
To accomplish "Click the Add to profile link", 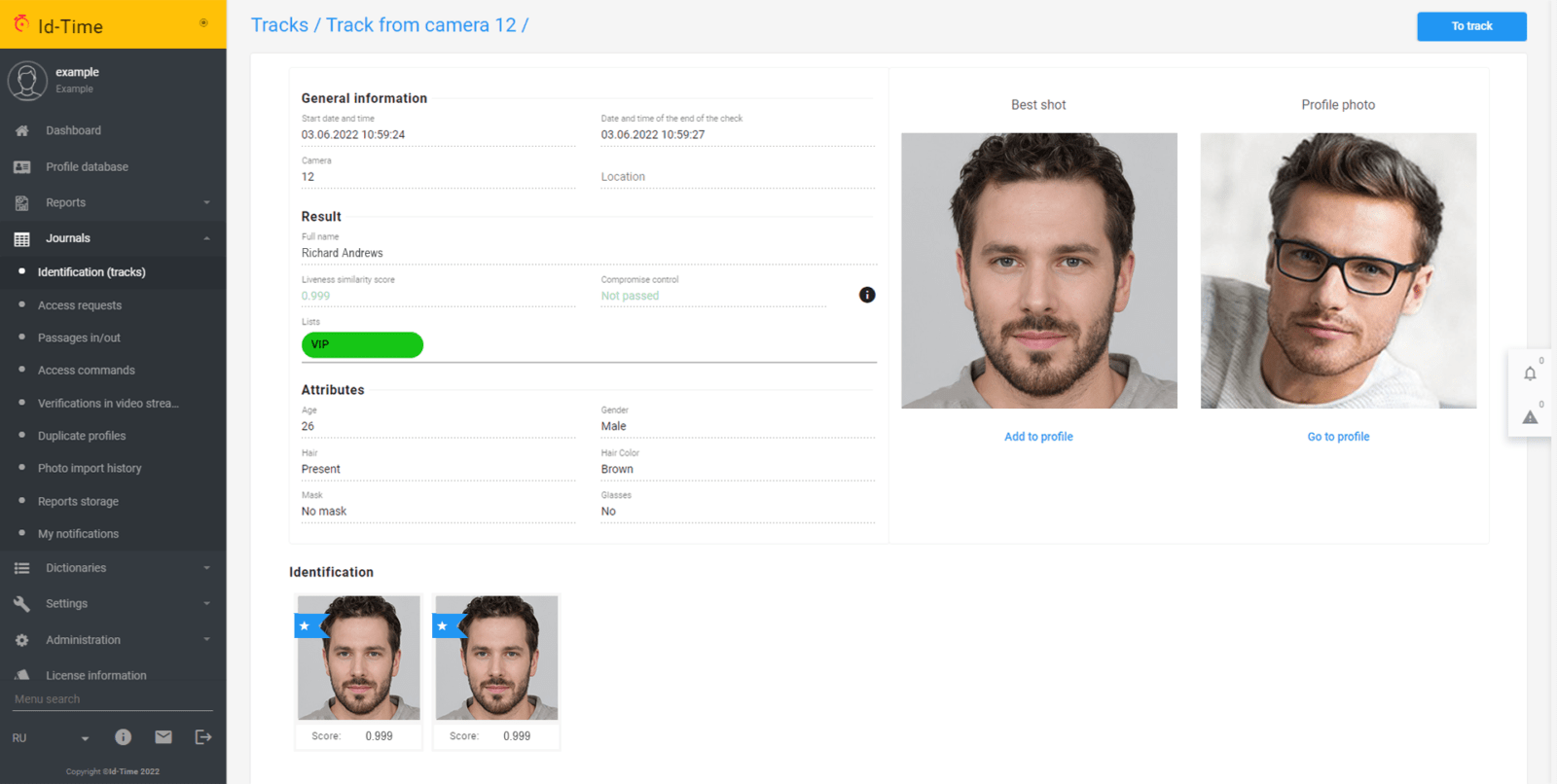I will coord(1038,437).
